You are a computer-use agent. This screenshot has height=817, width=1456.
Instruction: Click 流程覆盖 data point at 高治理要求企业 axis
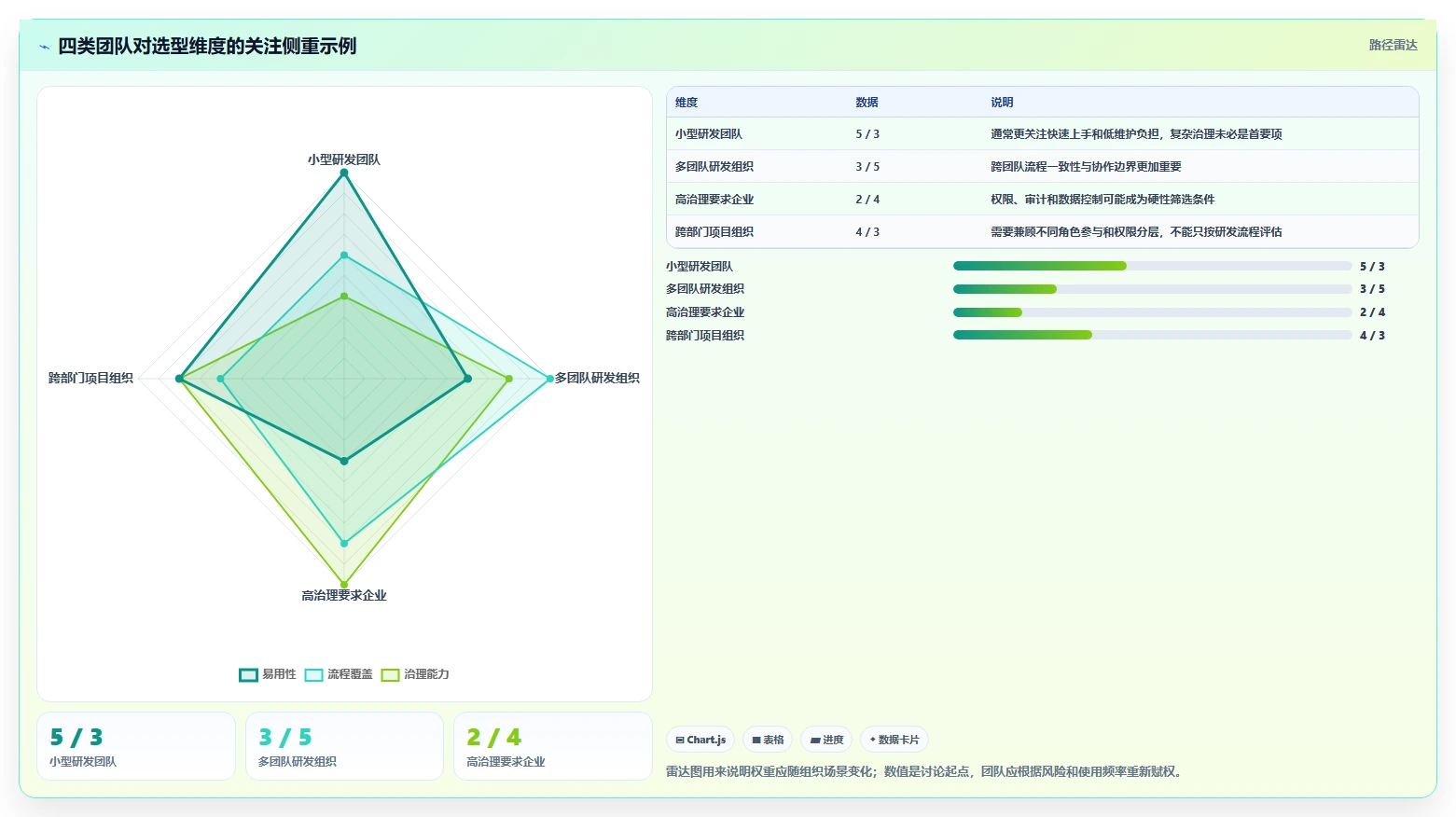(x=344, y=543)
